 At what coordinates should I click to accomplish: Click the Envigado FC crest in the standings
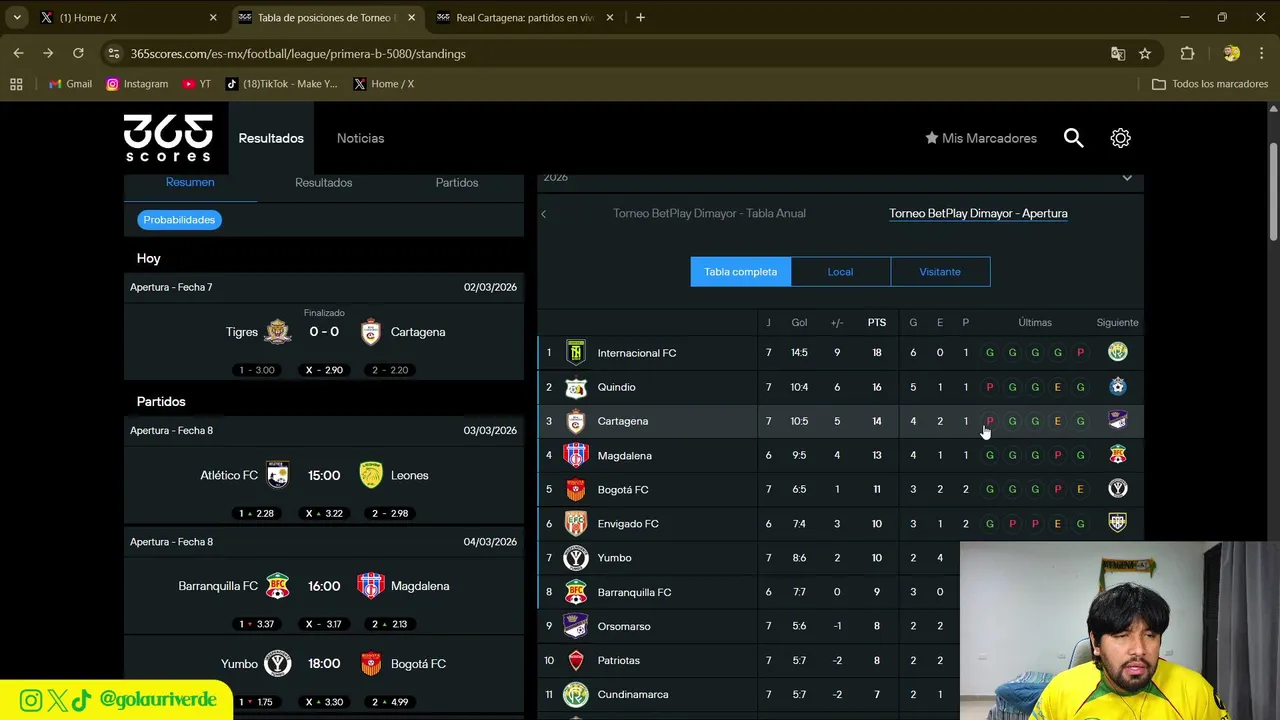click(576, 523)
